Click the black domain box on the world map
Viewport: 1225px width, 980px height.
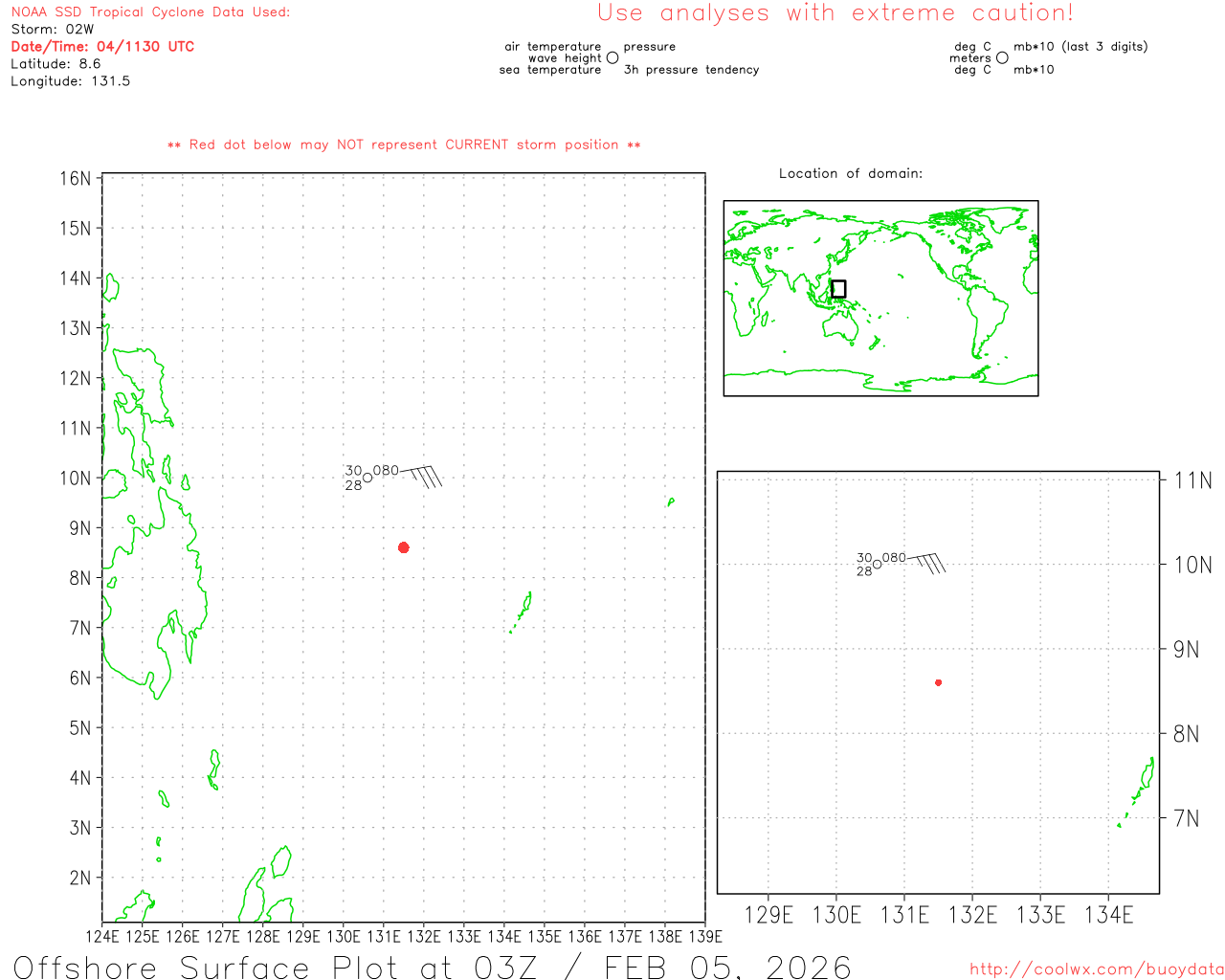click(838, 289)
